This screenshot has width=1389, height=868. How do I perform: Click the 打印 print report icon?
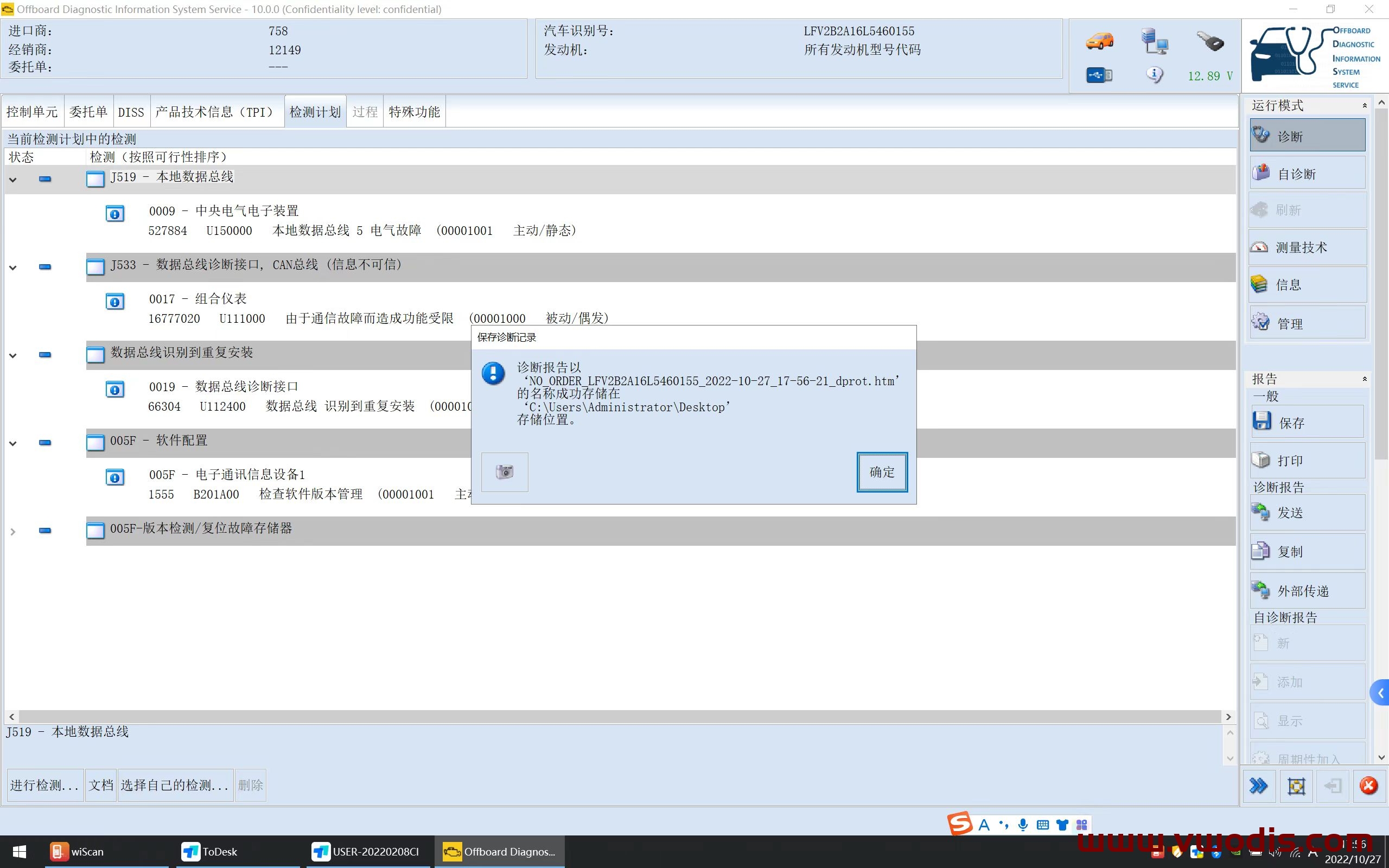(x=1307, y=461)
